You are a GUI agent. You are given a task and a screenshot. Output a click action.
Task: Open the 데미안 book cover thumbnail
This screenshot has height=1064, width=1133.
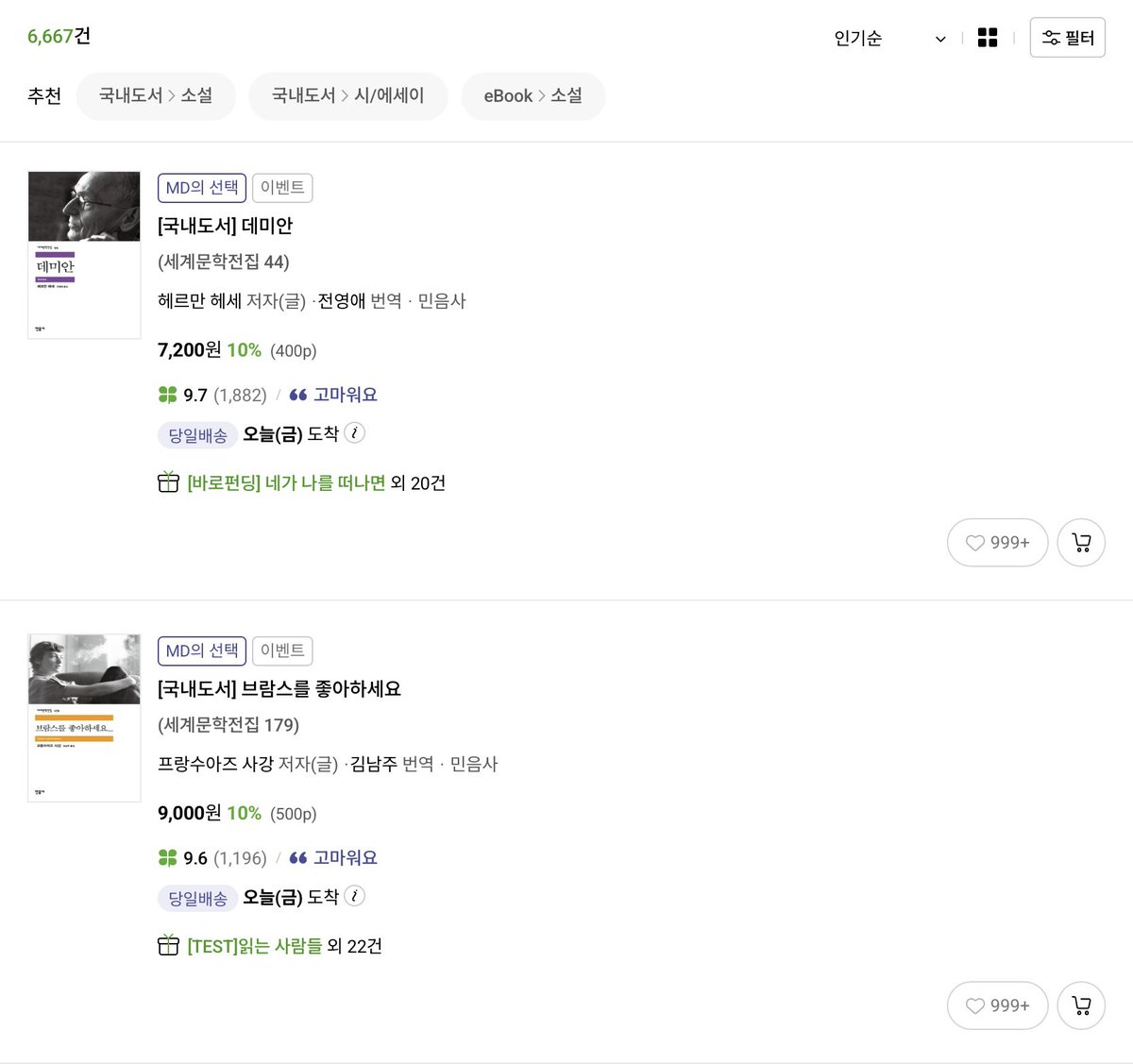click(x=84, y=255)
